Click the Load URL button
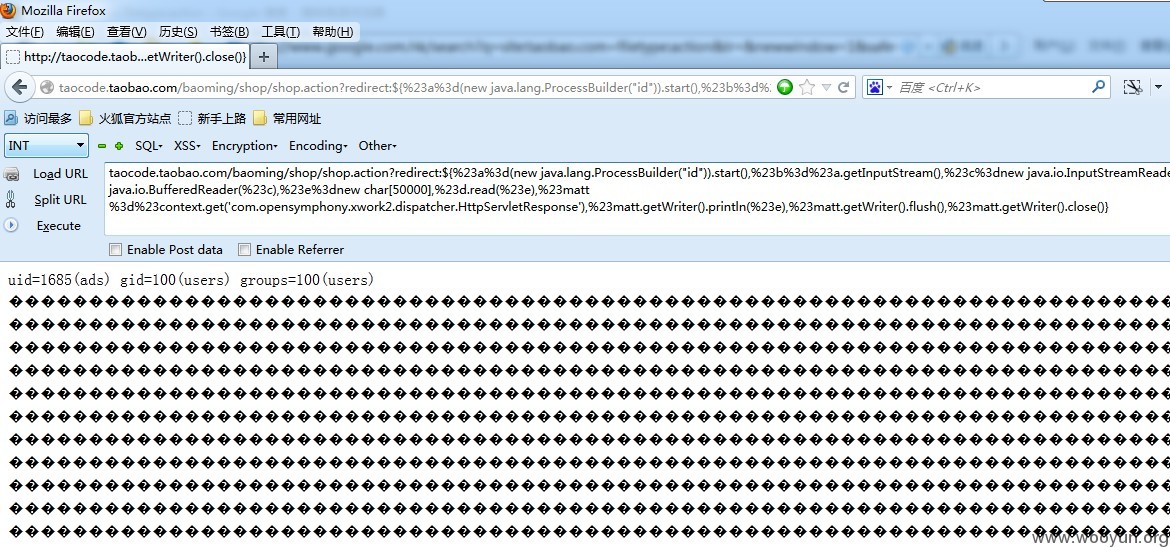 [60, 174]
